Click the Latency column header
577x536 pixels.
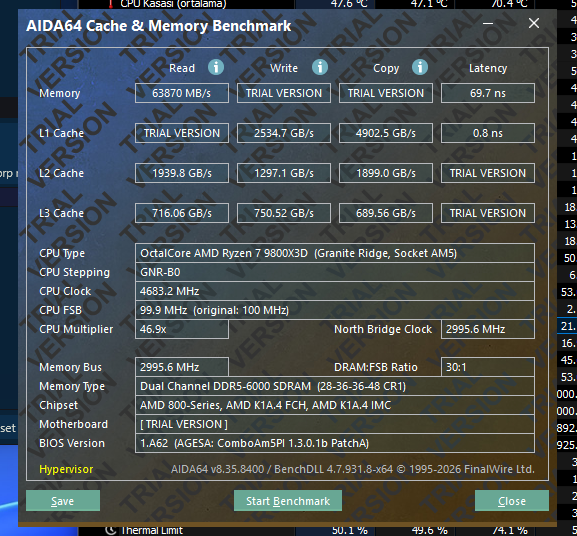488,68
